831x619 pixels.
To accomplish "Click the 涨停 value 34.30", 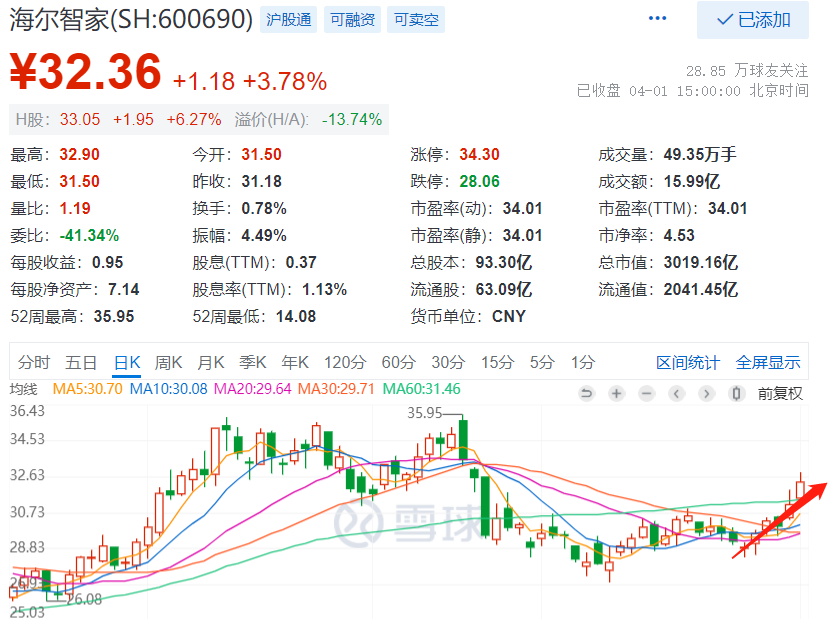I will (480, 155).
